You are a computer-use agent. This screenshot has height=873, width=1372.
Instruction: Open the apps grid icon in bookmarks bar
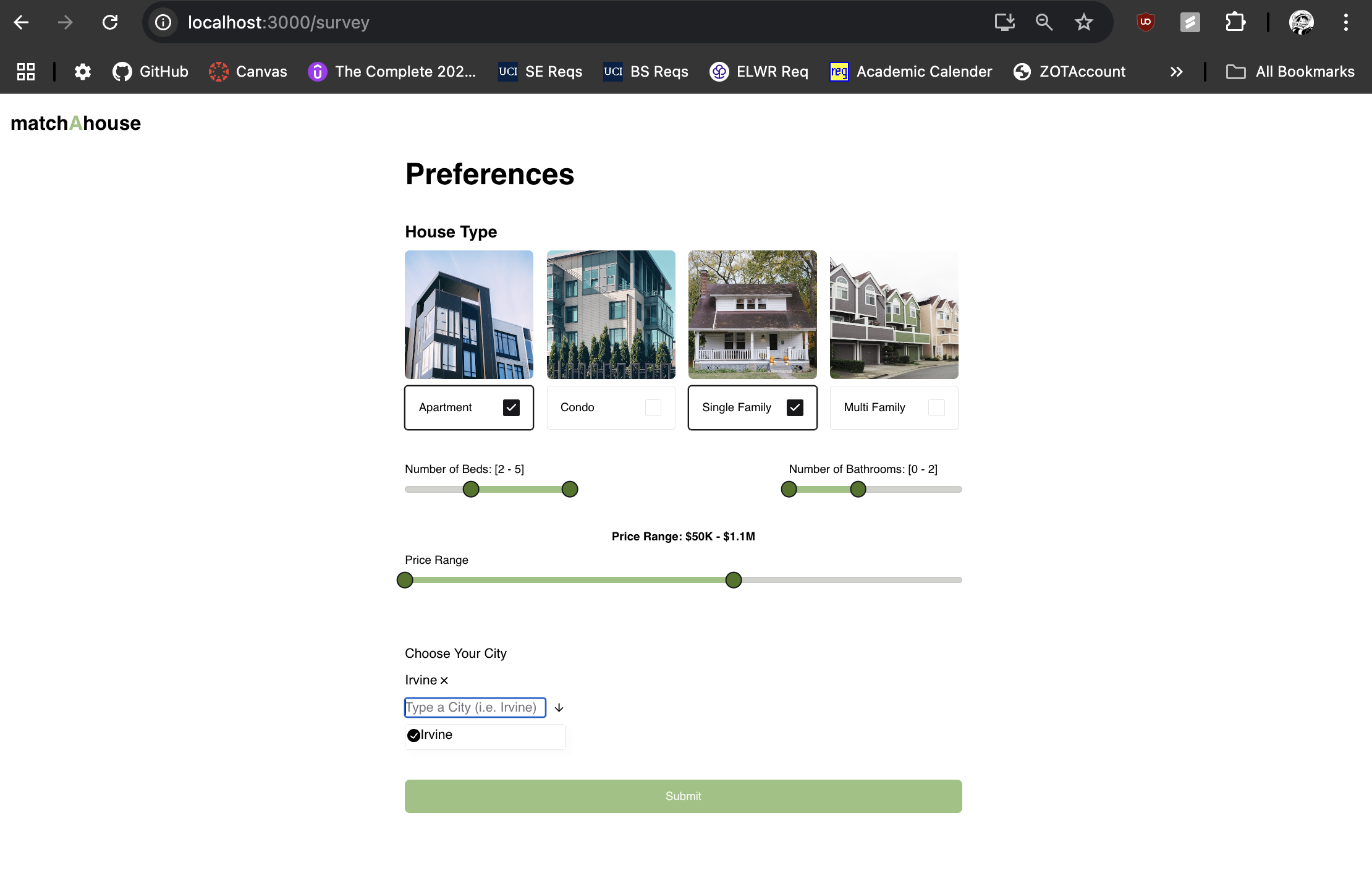pos(26,72)
